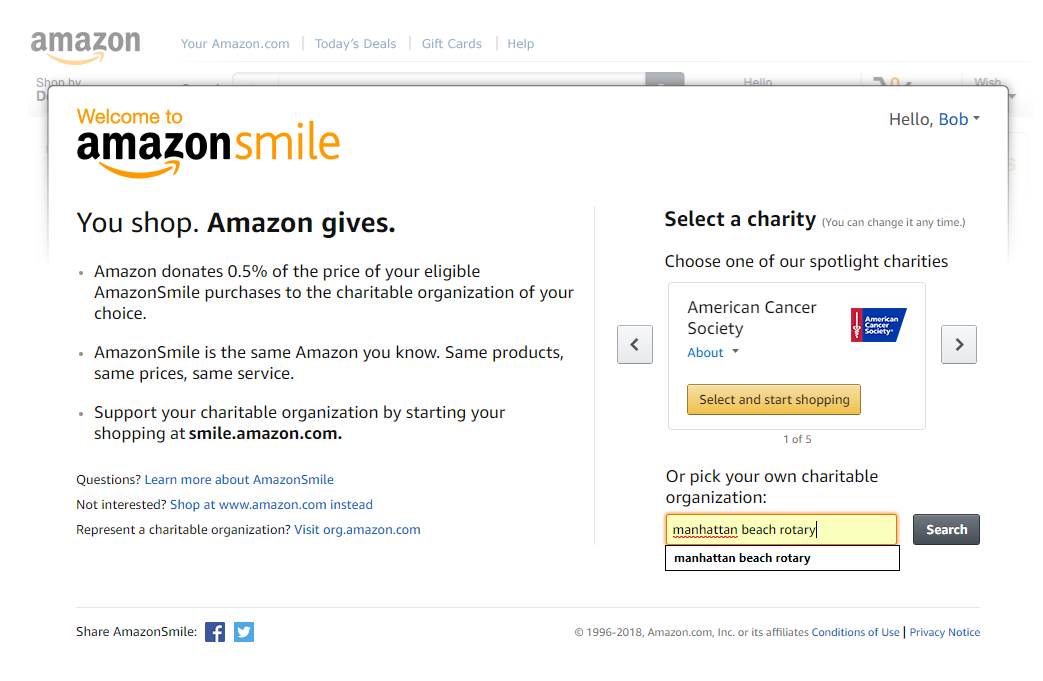Visit org.amazon.com link
This screenshot has height=681, width=1043.
(x=357, y=530)
